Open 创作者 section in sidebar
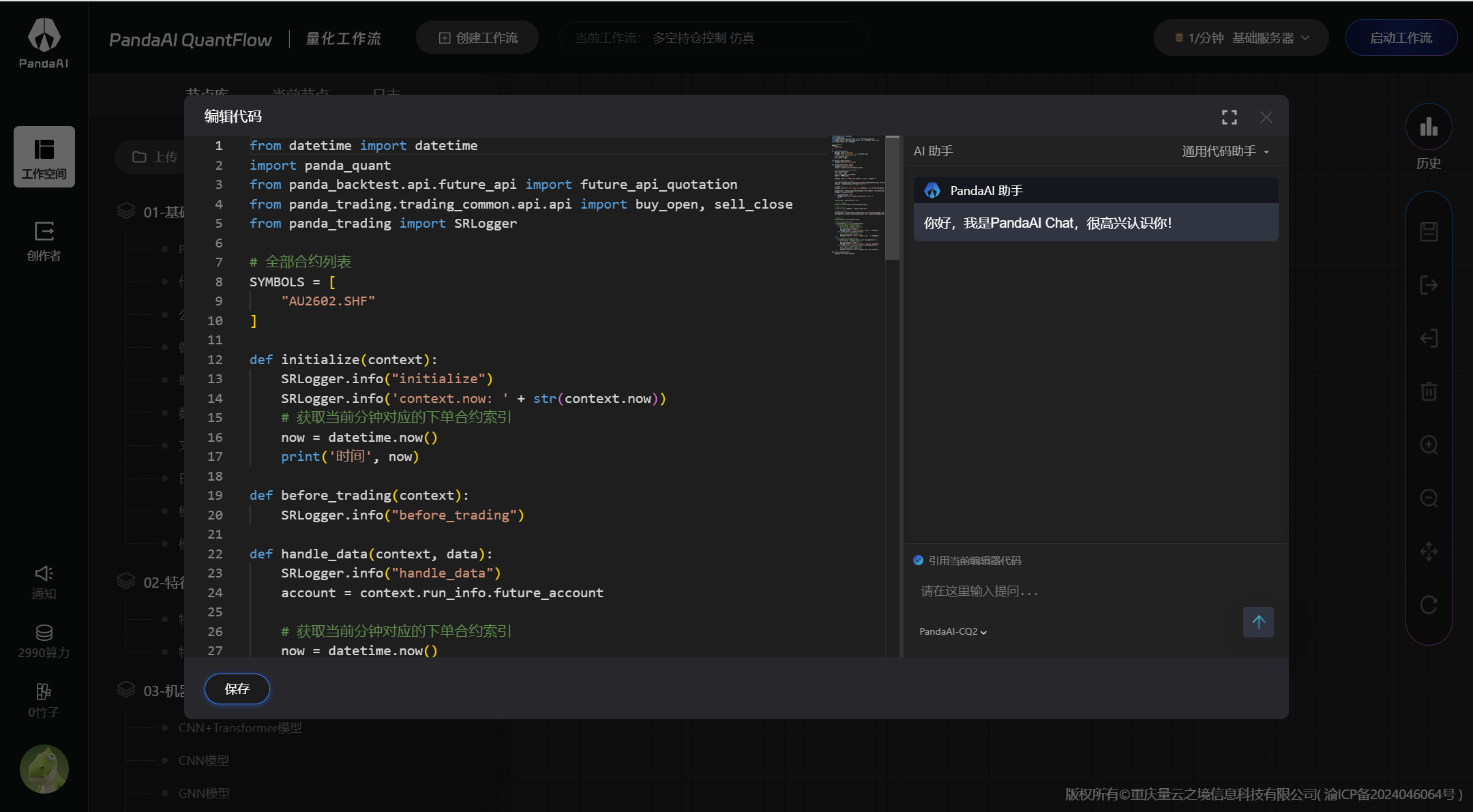Screen dimensions: 1473x812 (44, 241)
